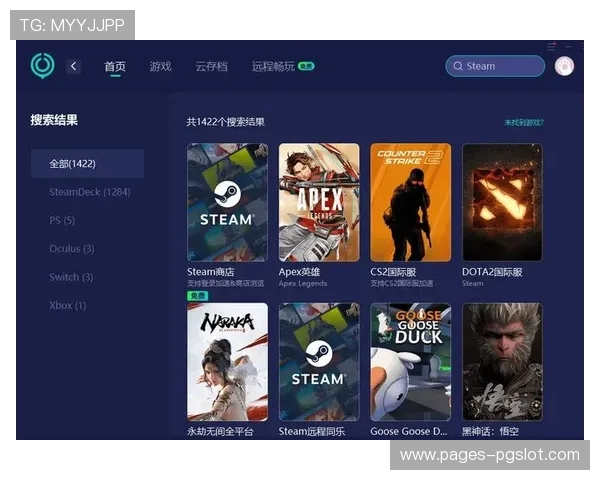Click the CS2国际服 title text
600x480 pixels.
pos(393,272)
